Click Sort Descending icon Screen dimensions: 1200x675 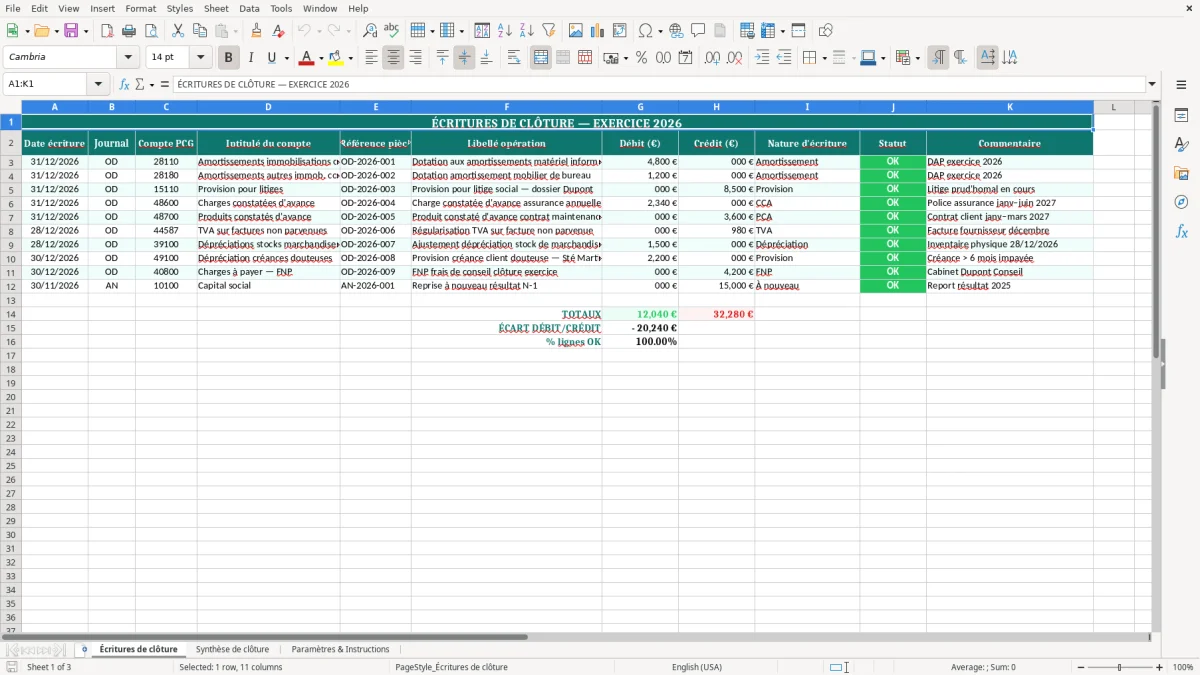point(527,31)
